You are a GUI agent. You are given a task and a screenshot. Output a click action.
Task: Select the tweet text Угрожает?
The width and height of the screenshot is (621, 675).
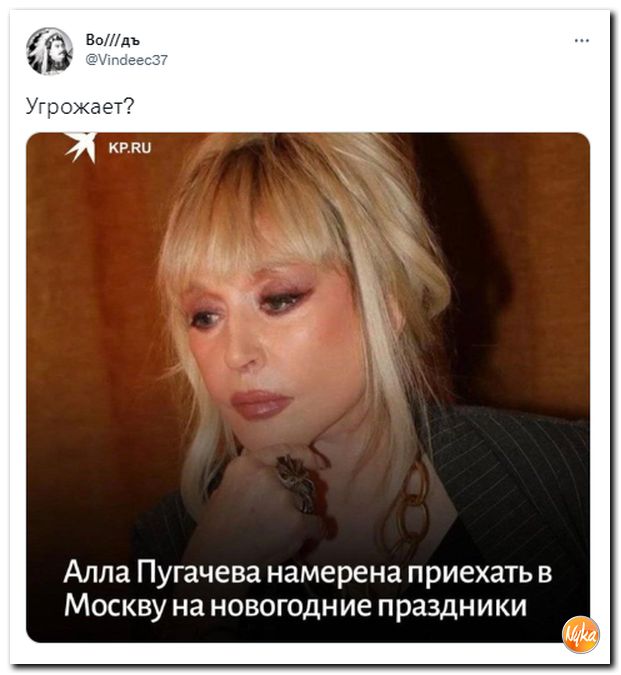click(80, 106)
